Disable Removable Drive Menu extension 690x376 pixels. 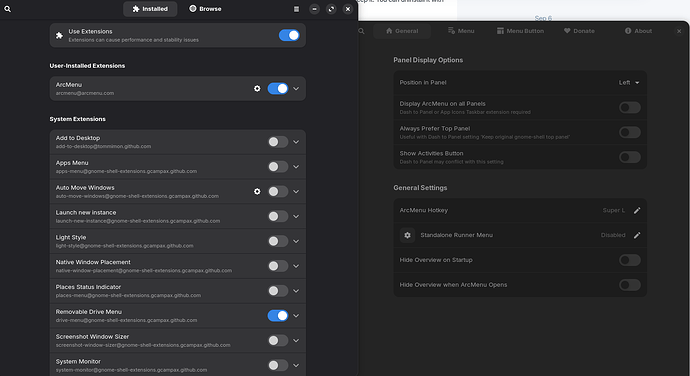tap(278, 316)
